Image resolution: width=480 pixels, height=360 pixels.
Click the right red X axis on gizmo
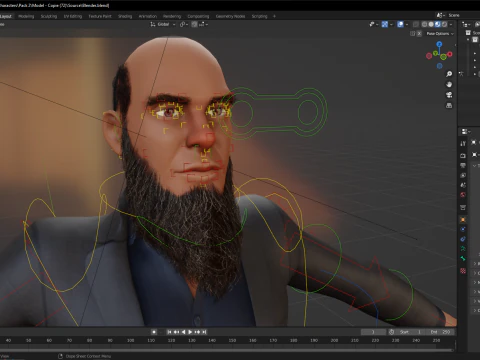[x=450, y=54]
